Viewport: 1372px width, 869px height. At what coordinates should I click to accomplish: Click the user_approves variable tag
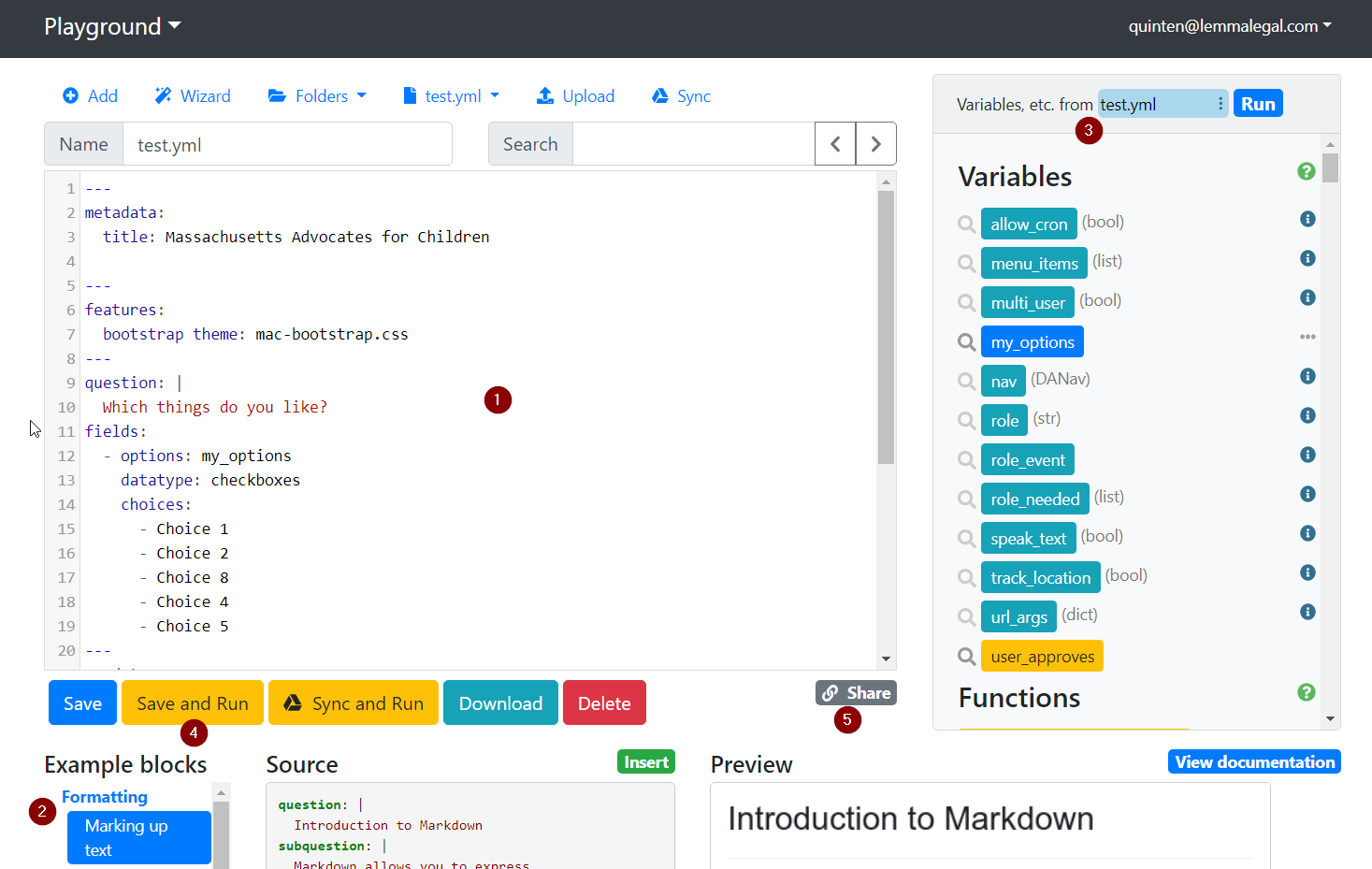click(1042, 657)
